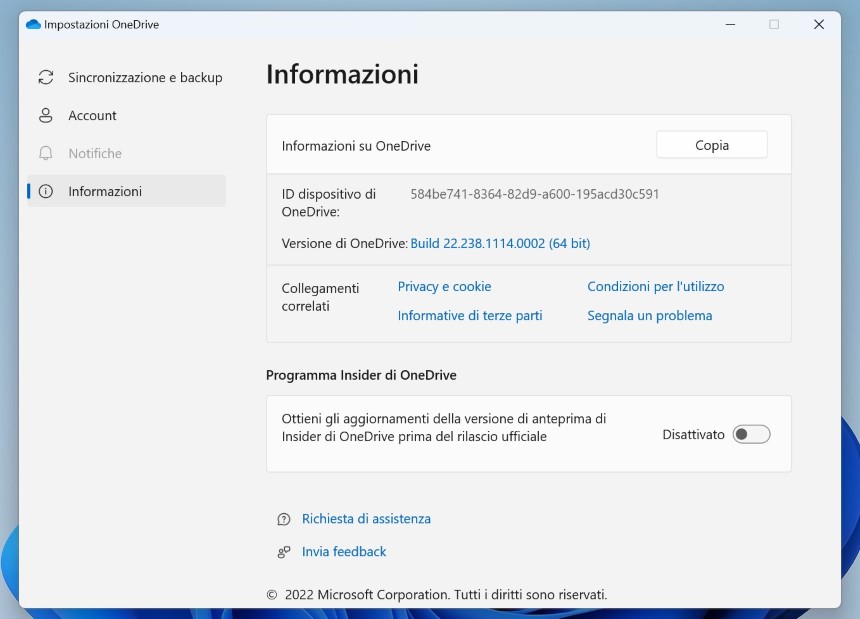Click the help question icon beside Richiesta di assistenza
Viewport: 860px width, 619px height.
(x=284, y=519)
